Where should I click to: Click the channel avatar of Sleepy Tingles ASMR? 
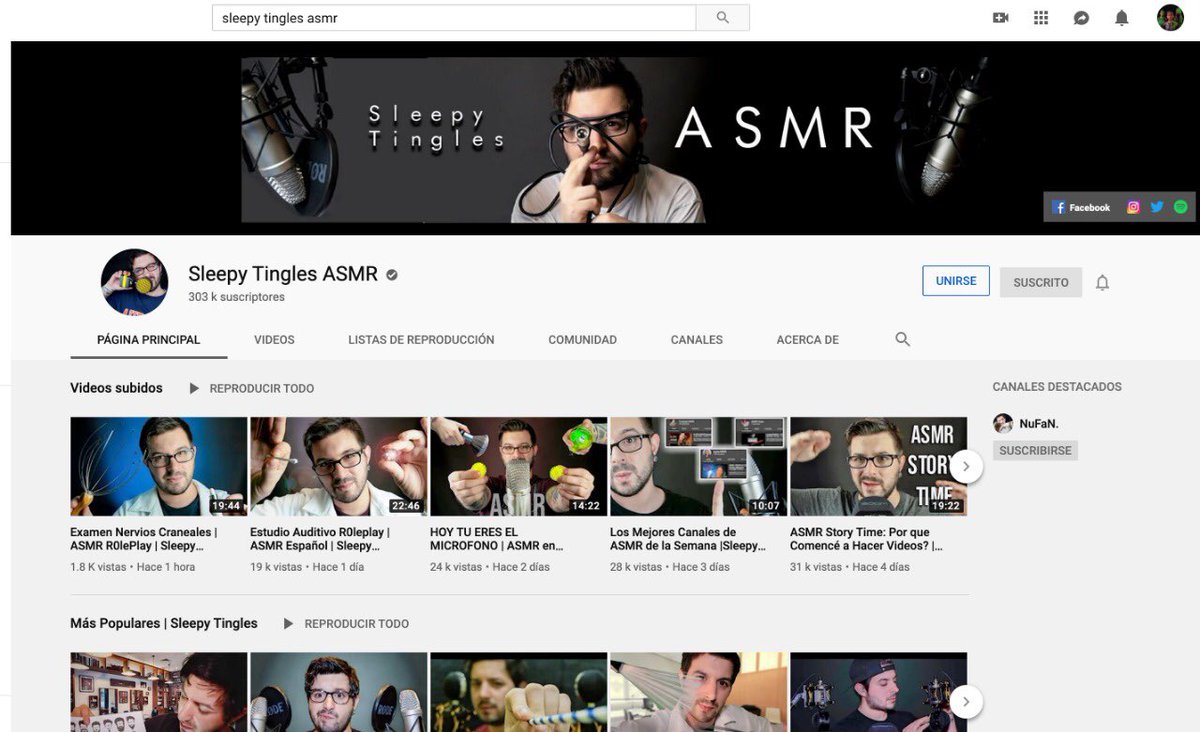(135, 282)
